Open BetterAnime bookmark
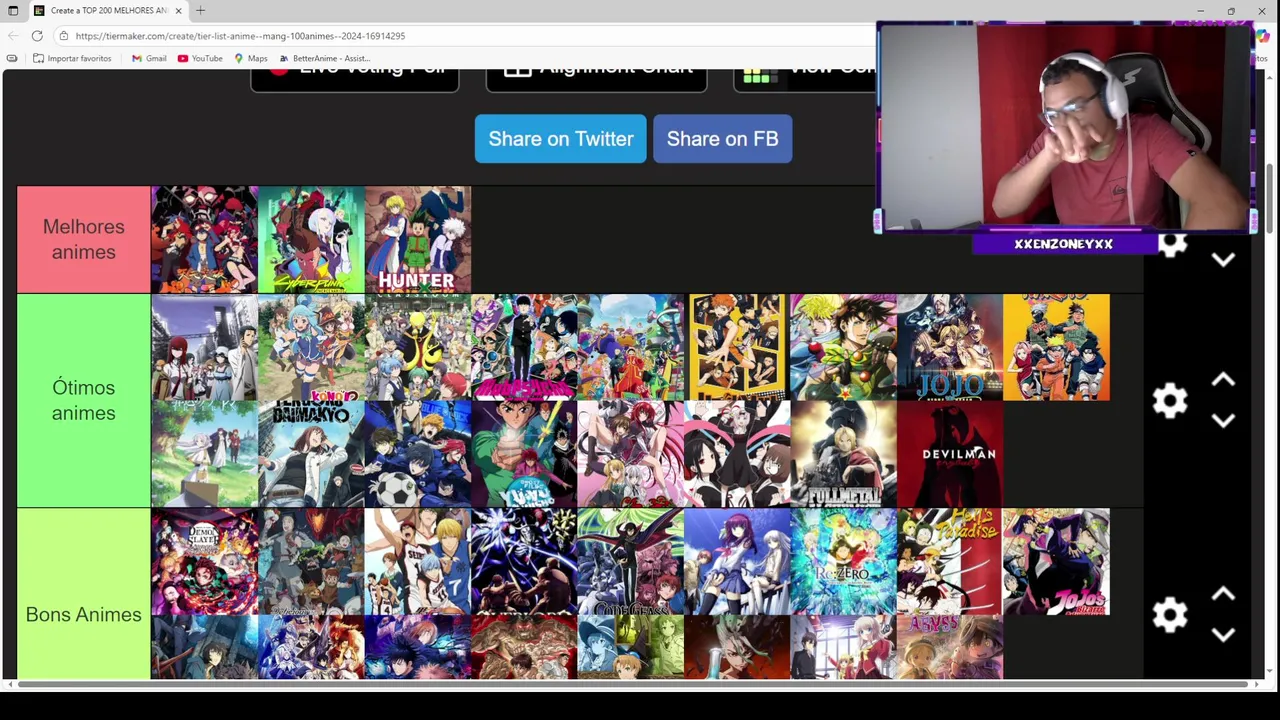Screen dimensions: 1280x720 tap(325, 58)
